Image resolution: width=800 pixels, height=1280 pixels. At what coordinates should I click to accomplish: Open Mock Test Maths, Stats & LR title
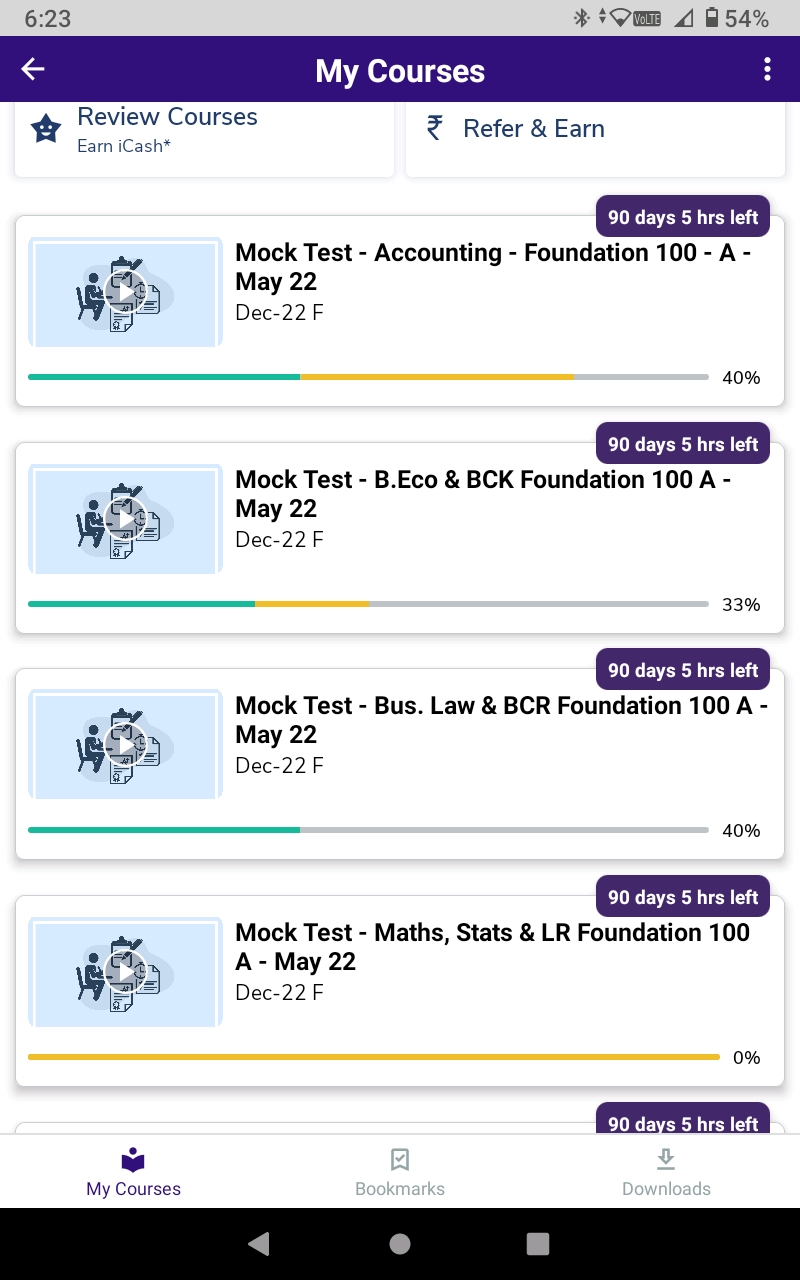tap(492, 947)
